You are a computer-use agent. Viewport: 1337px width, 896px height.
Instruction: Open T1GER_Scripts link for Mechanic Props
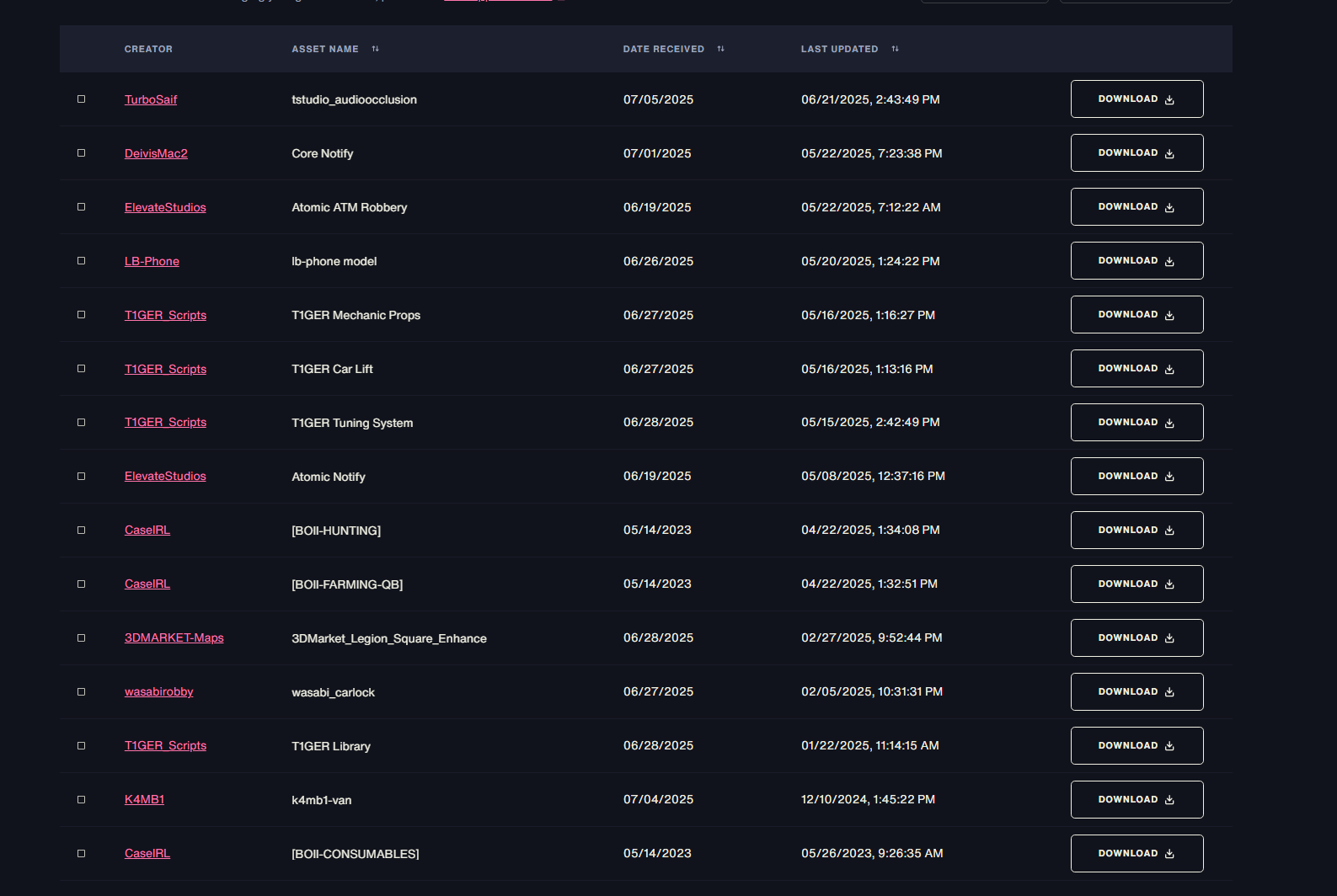165,315
